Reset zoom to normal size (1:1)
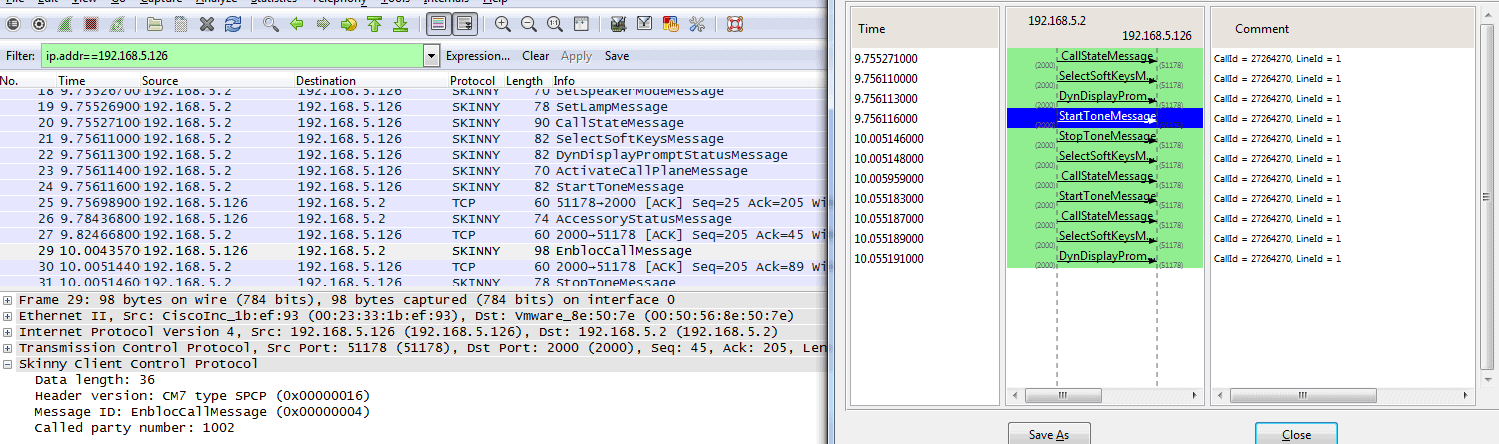The height and width of the screenshot is (444, 1499). tap(553, 23)
